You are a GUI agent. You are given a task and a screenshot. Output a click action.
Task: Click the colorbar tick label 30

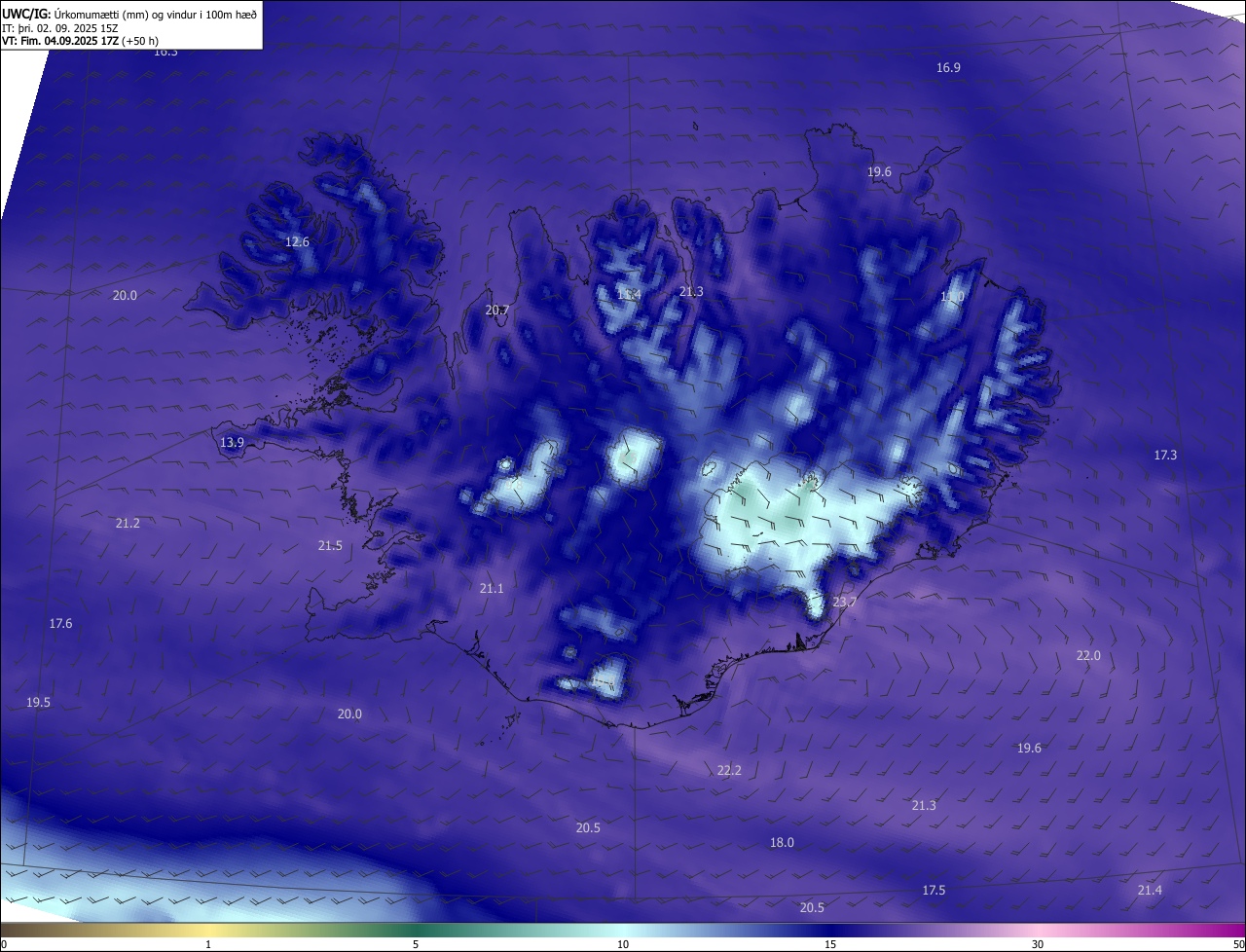1038,944
